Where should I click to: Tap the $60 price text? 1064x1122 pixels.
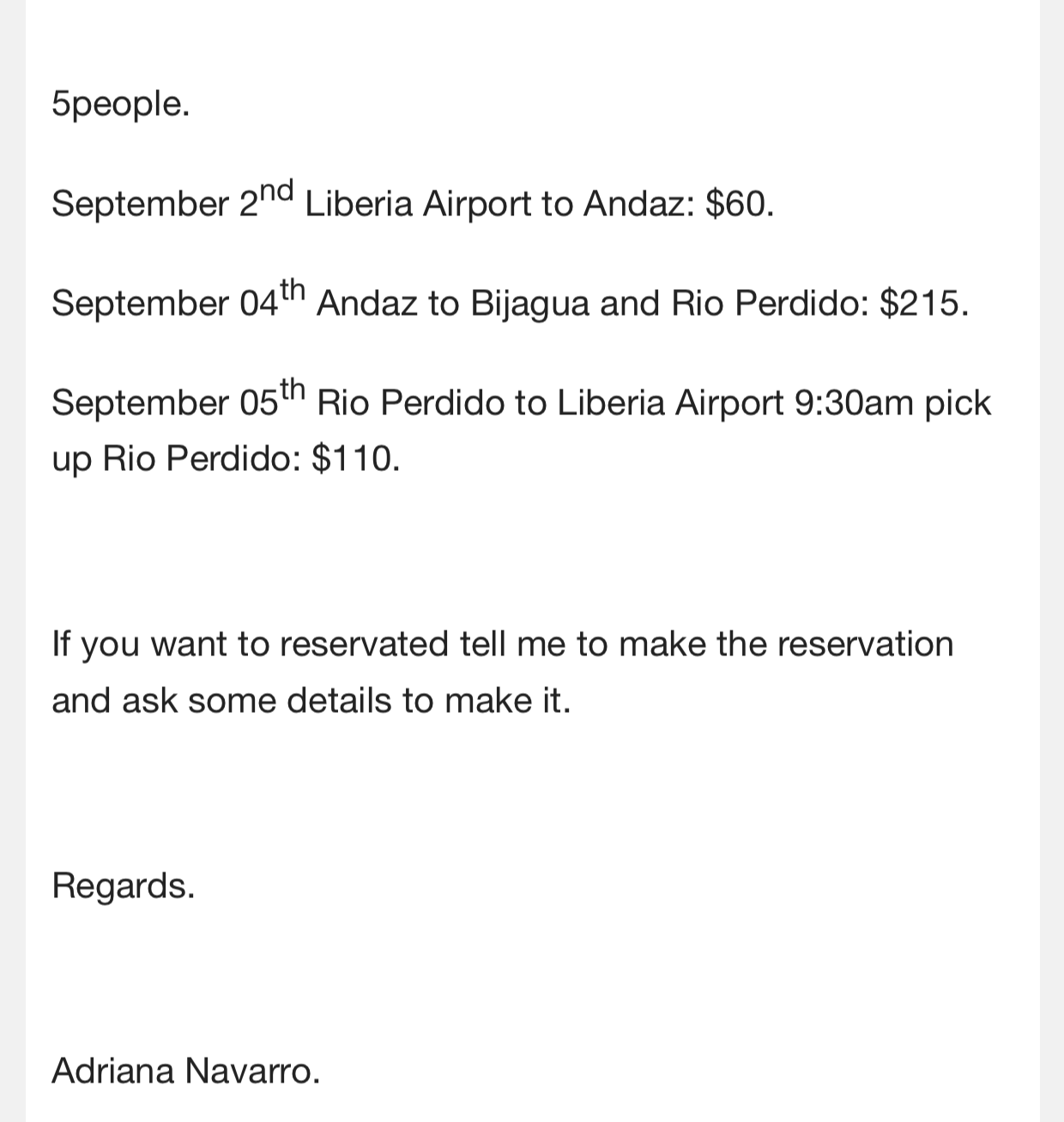(740, 204)
